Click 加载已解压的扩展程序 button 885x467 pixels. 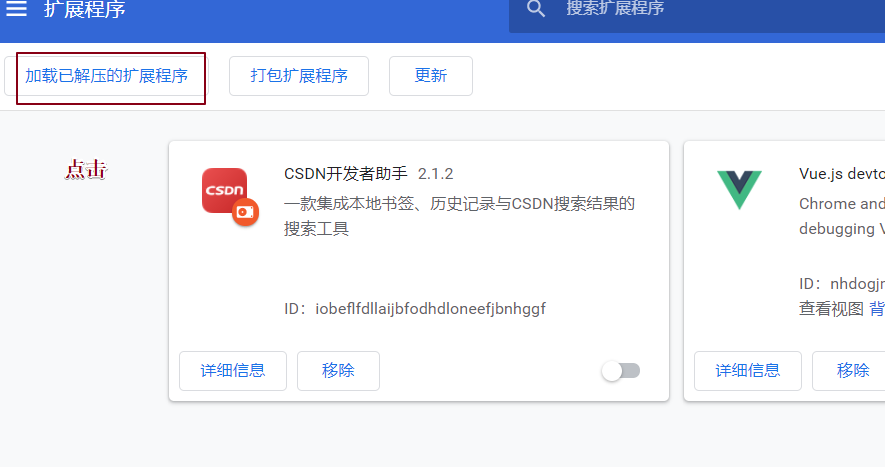point(107,76)
